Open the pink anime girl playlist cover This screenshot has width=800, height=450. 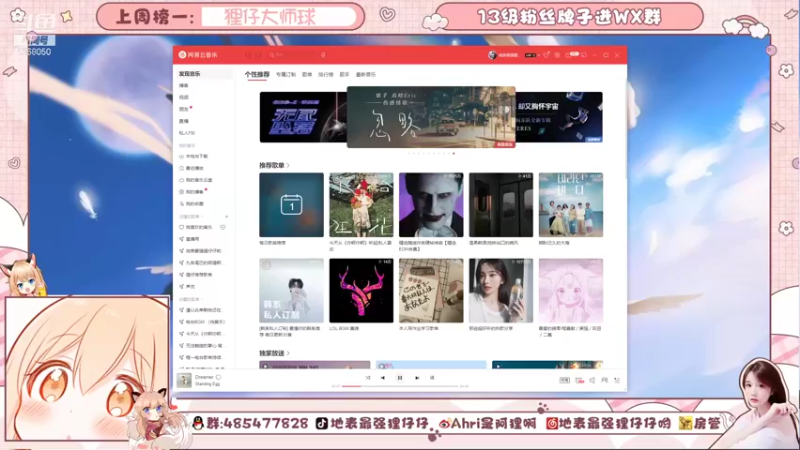tap(571, 290)
